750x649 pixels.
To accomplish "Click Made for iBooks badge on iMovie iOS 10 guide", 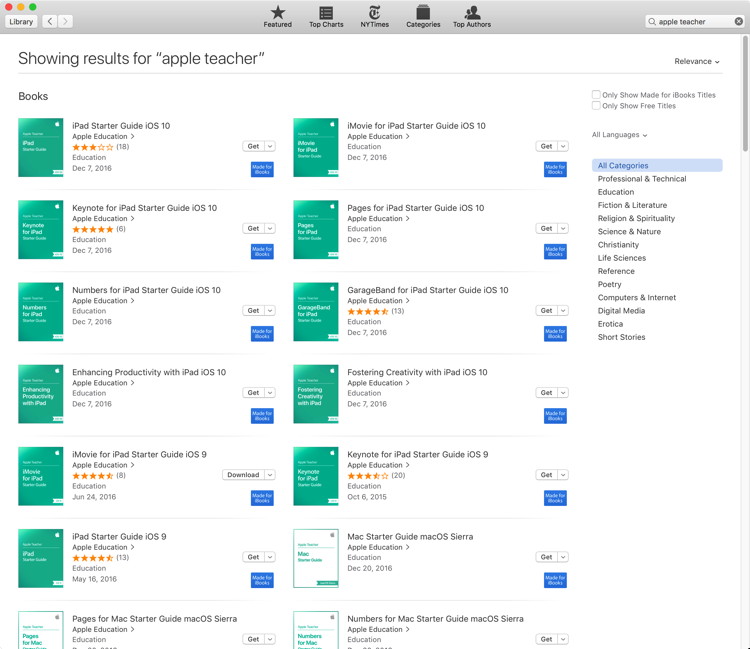I will 555,169.
